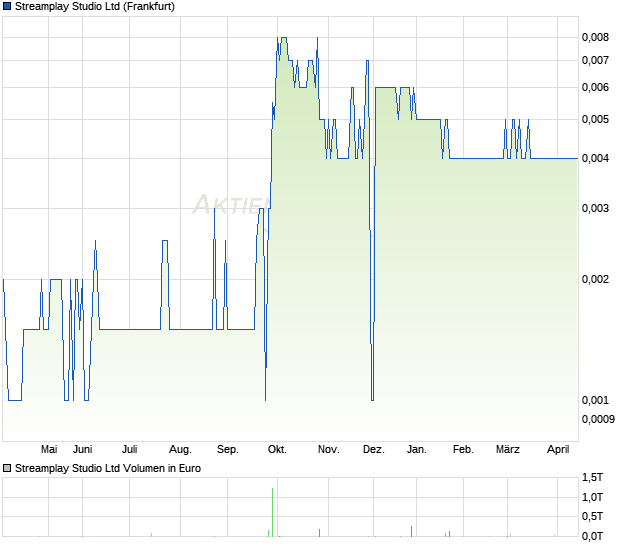The image size is (620, 546).
Task: Click the red volume bar near Nov.
Action: click(x=319, y=533)
